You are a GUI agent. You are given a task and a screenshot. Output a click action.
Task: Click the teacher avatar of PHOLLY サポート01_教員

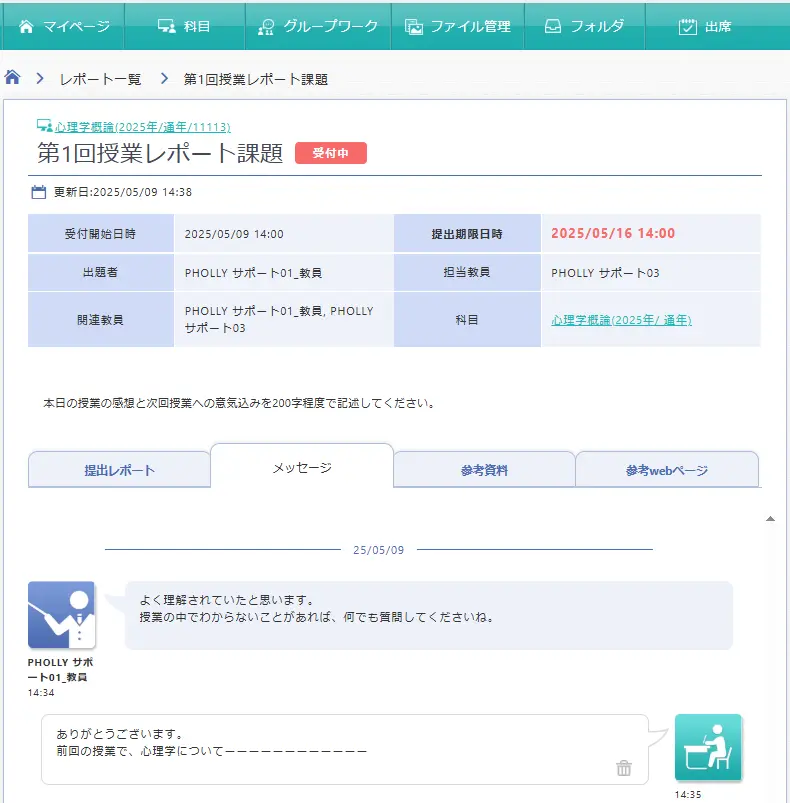point(61,615)
